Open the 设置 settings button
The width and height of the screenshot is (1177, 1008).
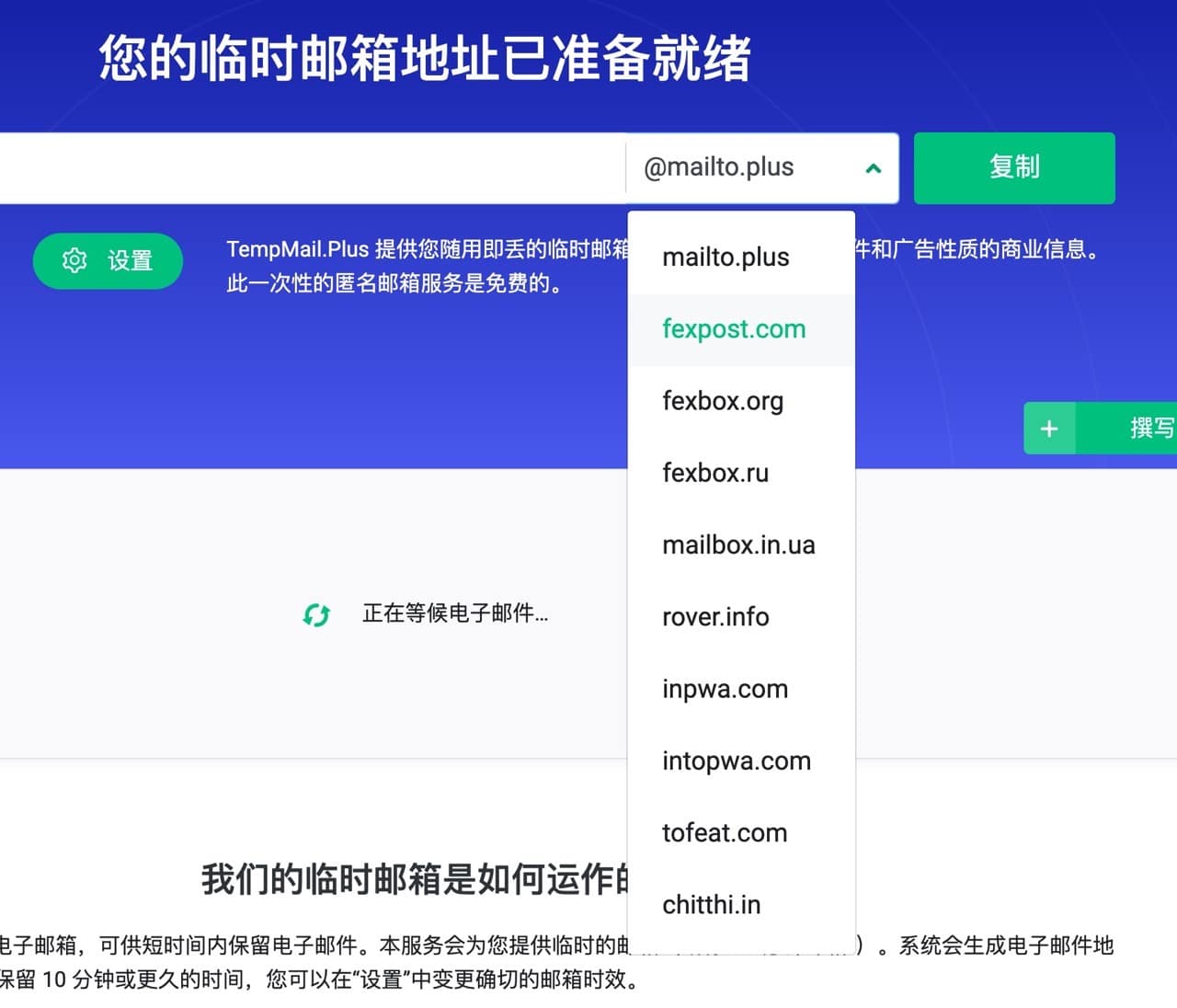108,261
